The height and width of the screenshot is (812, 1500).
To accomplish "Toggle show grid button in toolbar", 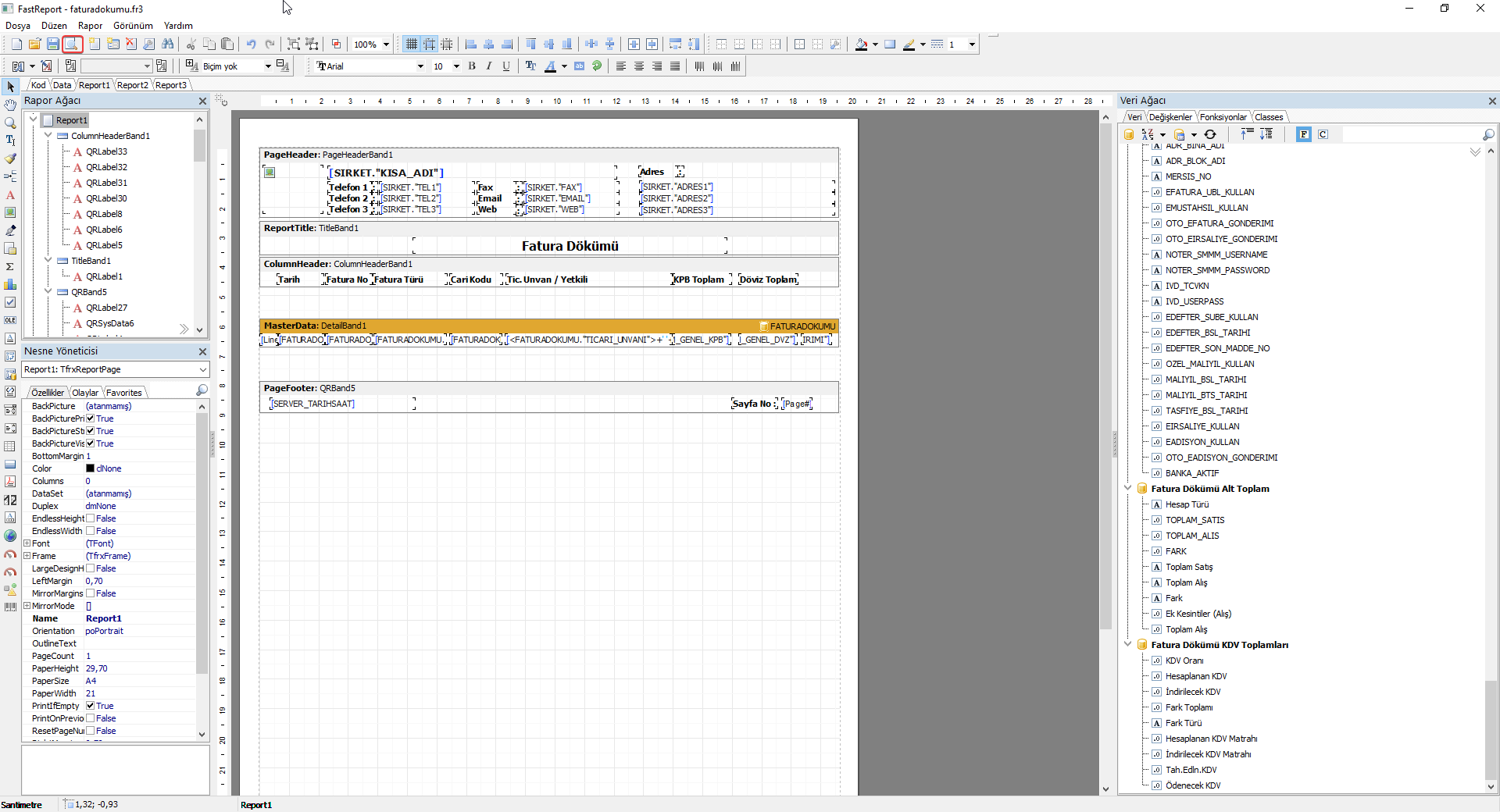I will (412, 45).
